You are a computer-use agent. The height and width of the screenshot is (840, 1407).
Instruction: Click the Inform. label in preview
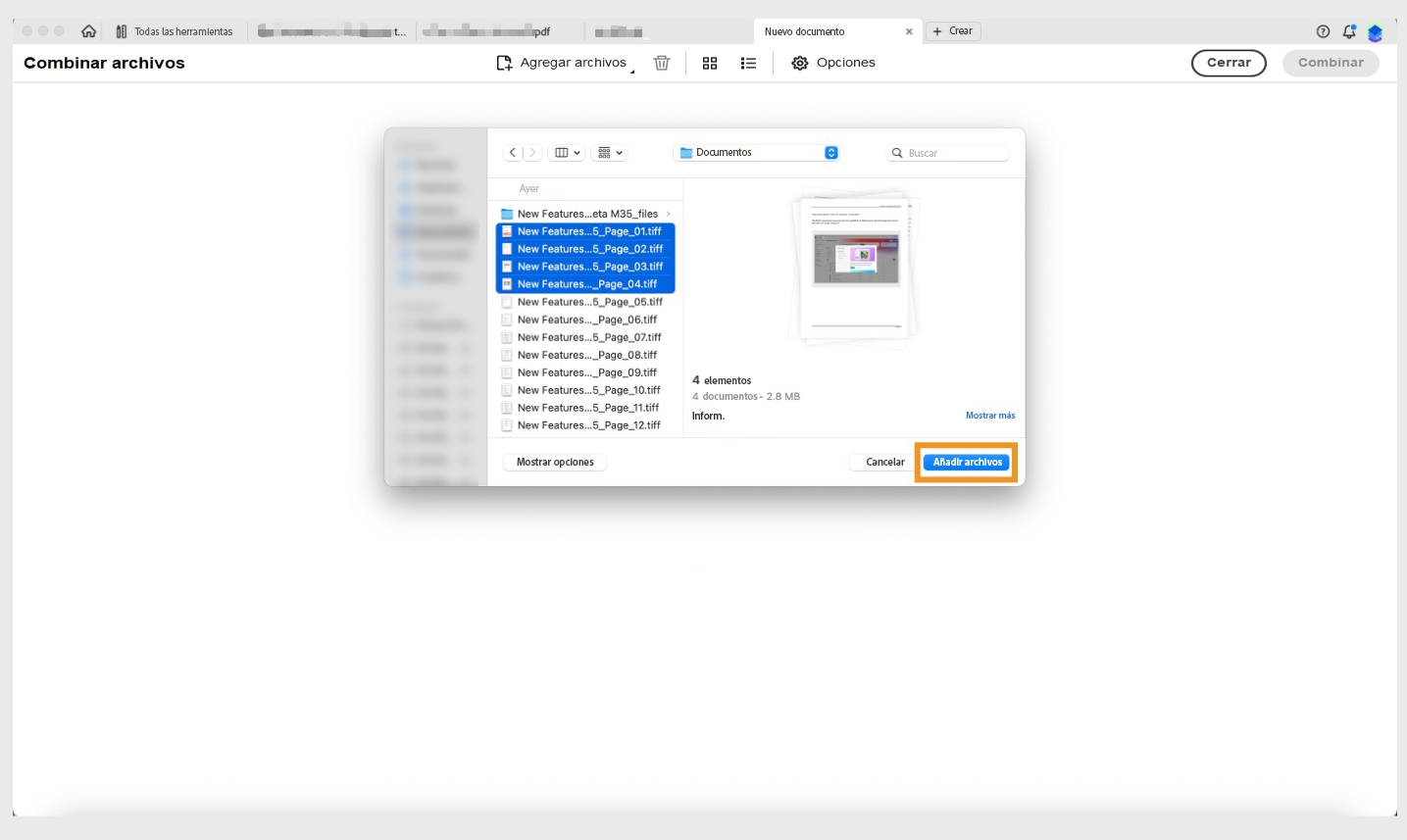(x=708, y=416)
